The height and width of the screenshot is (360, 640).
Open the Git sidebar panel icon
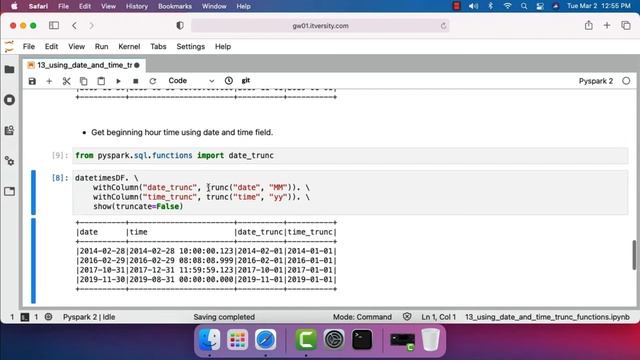coord(9,131)
